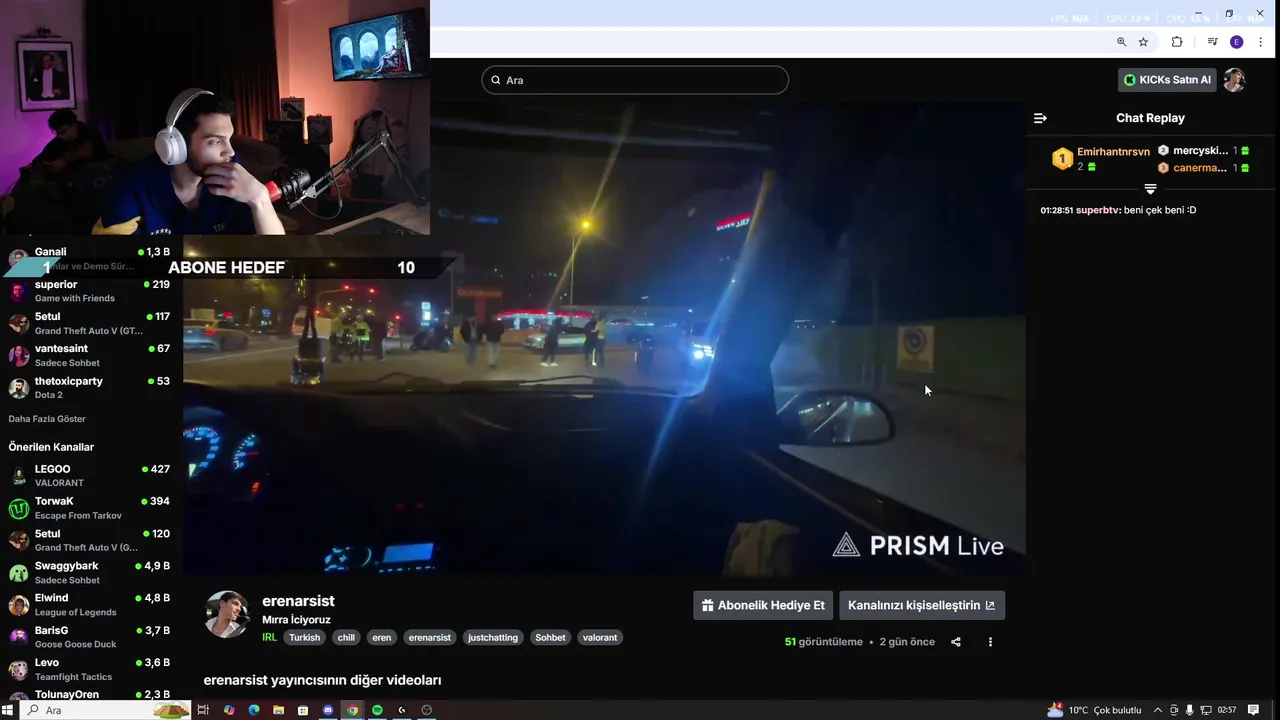Screen dimensions: 1280x720
Task: Open the Chrome profile E avatar
Action: pos(1237,42)
